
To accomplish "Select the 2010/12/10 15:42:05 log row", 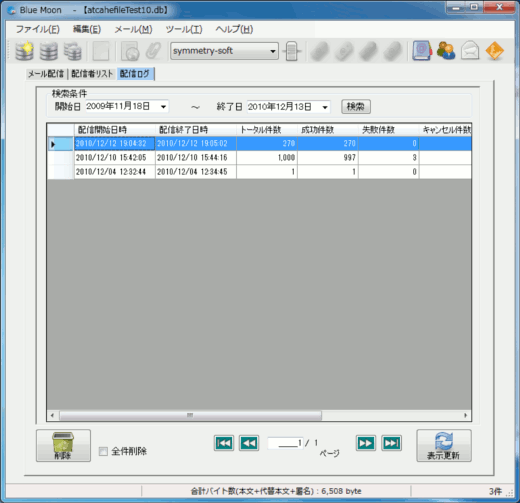I will pyautogui.click(x=259, y=158).
